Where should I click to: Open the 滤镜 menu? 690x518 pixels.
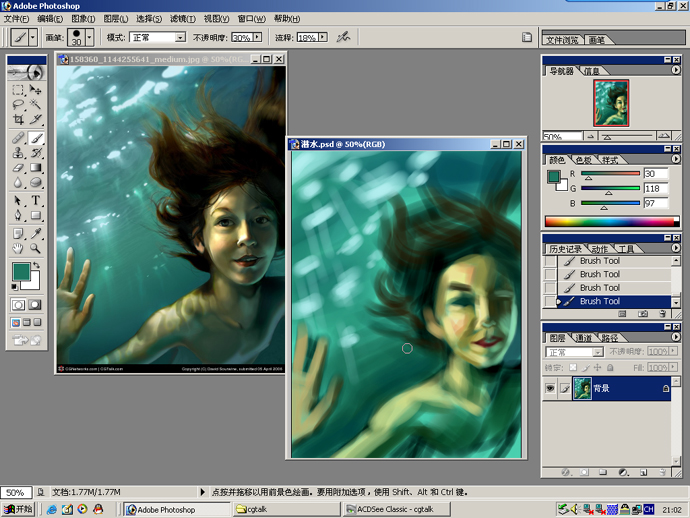[182, 18]
